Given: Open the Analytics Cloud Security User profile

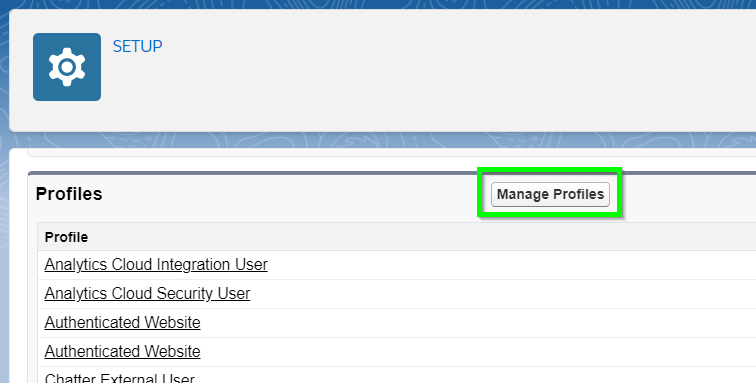Looking at the screenshot, I should [x=147, y=293].
